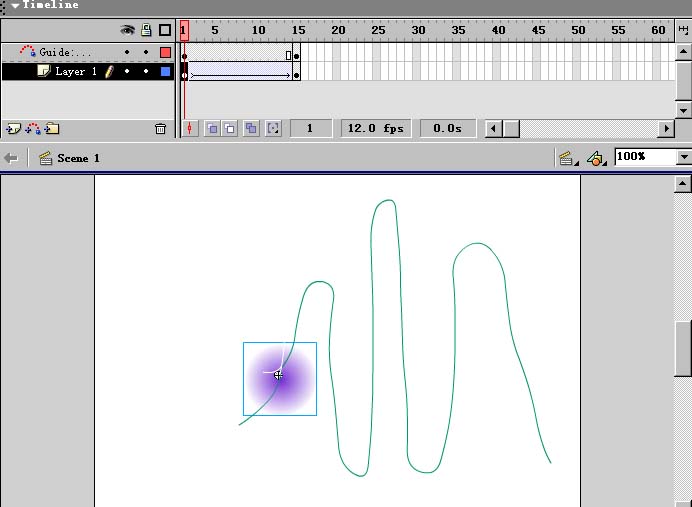Click frame 30 on the timeline ruler

pos(418,30)
